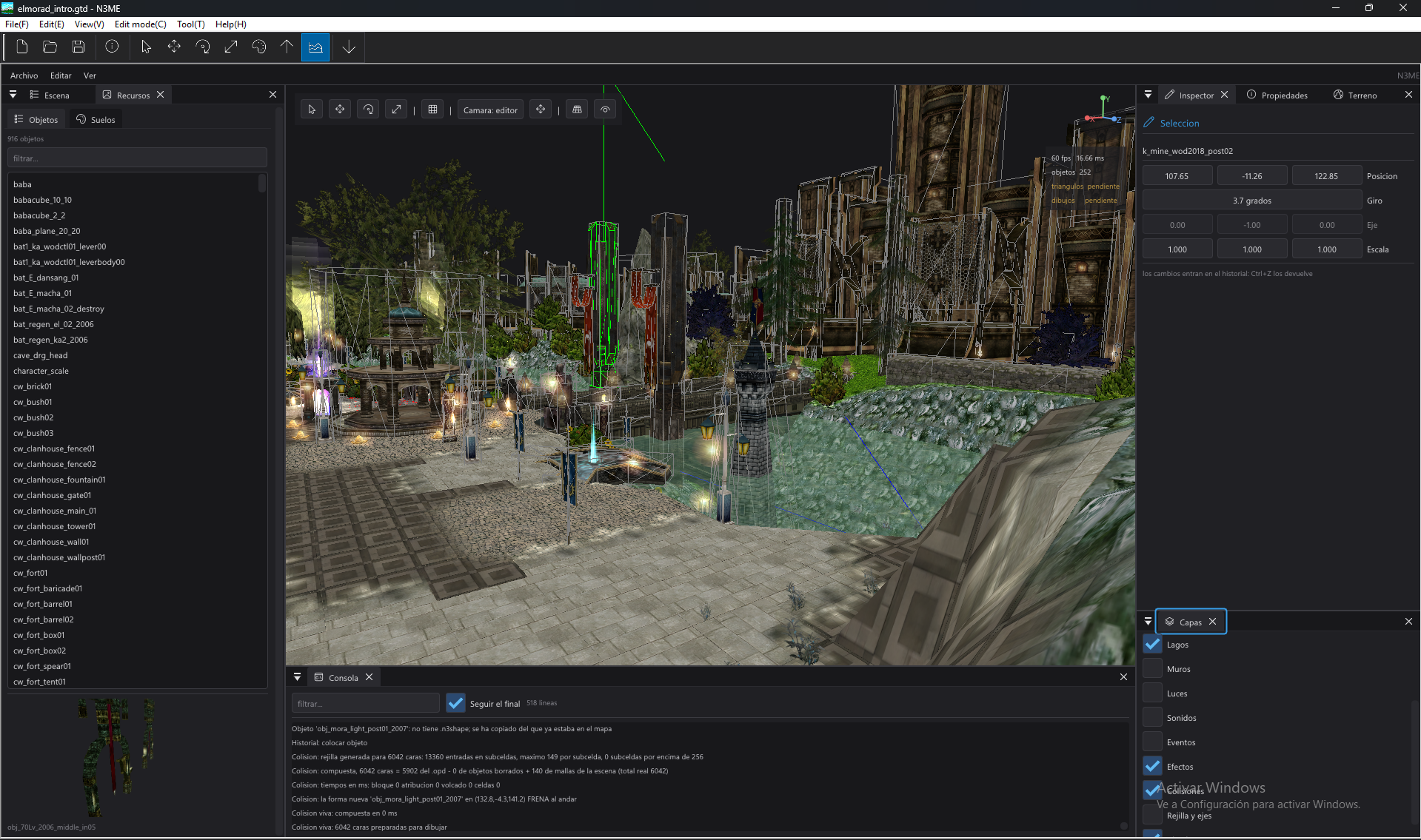Open a file with the folder icon
Screen dimensions: 1421x840
click(50, 47)
